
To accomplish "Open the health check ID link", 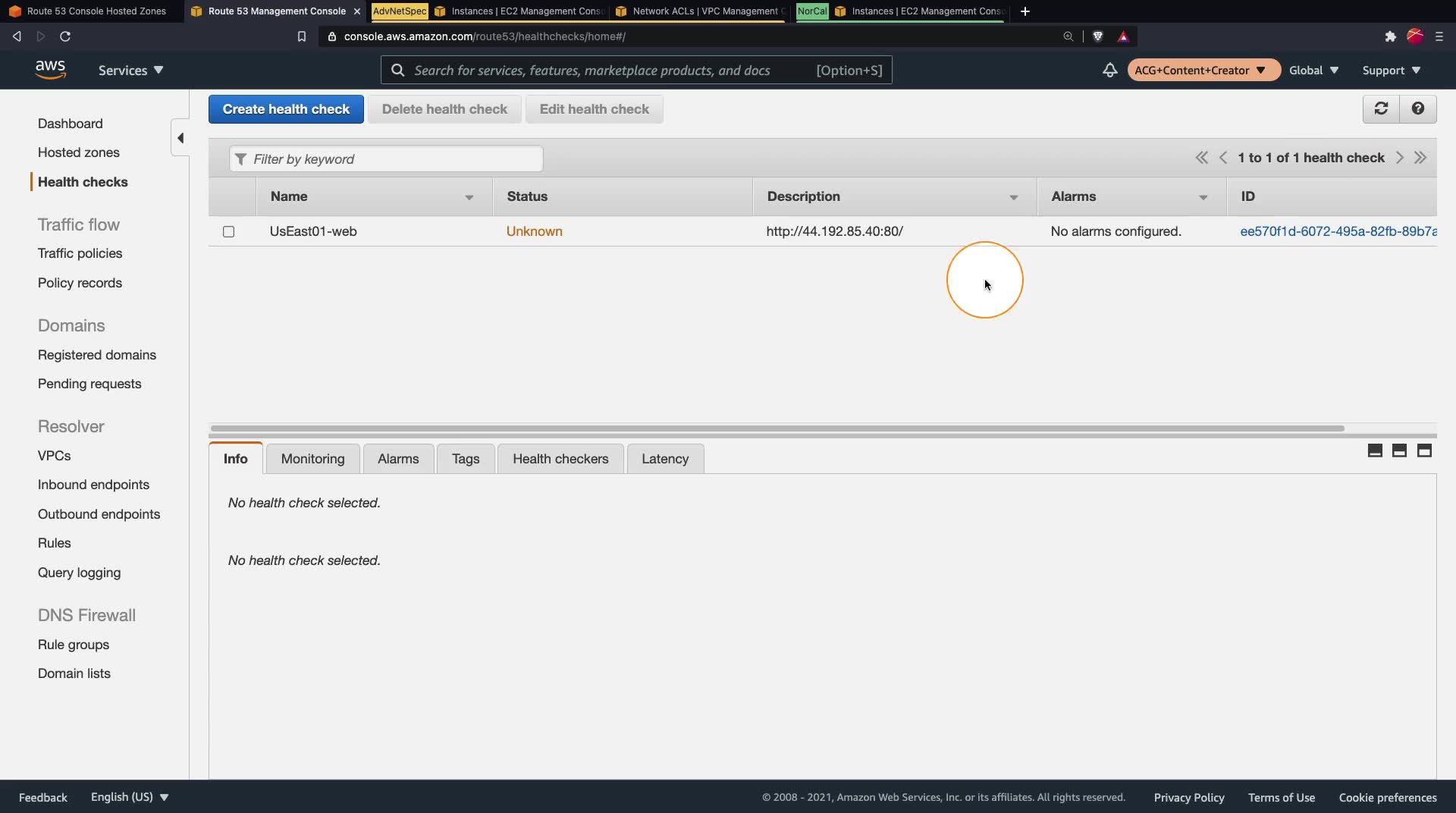I will [x=1338, y=231].
